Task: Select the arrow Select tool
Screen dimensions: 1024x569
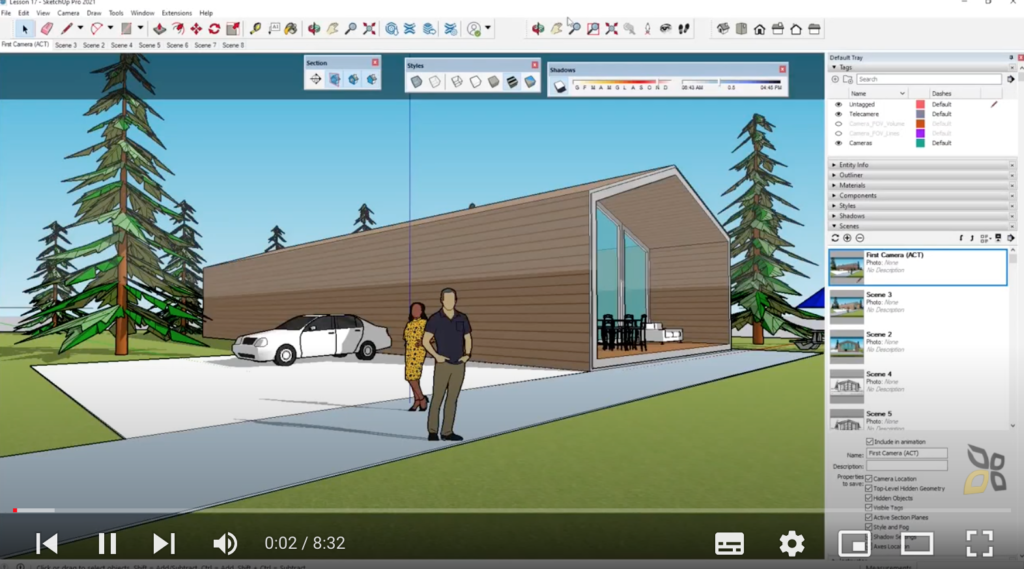Action: pos(25,29)
